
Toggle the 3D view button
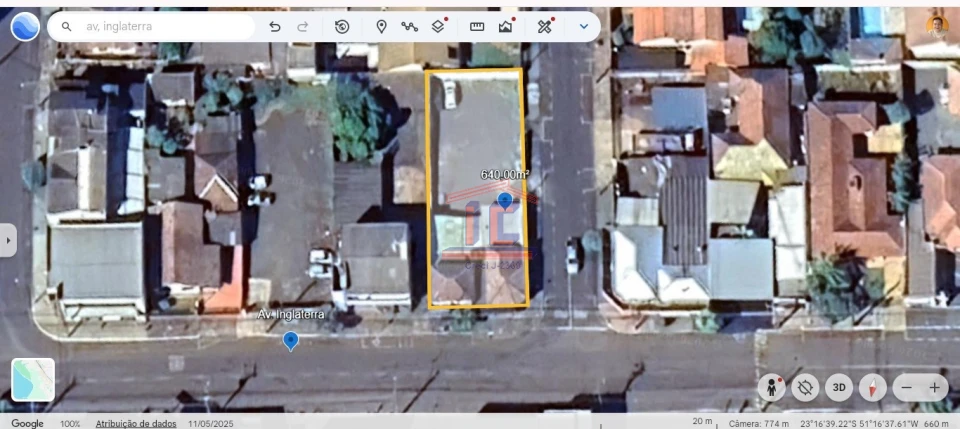(x=839, y=387)
